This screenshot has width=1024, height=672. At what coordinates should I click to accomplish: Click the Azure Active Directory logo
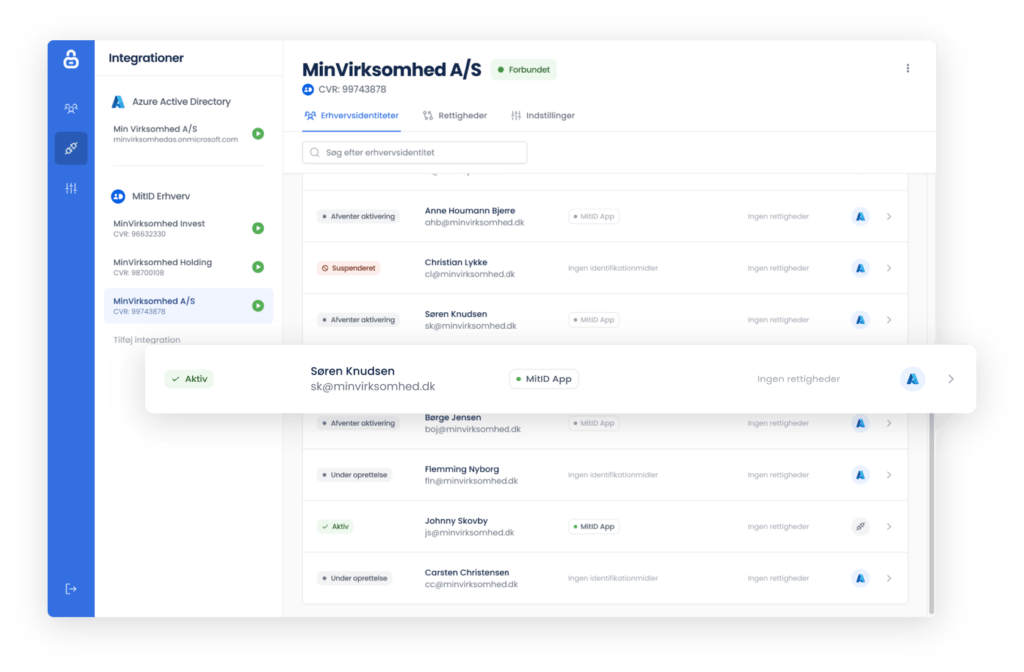tap(118, 101)
